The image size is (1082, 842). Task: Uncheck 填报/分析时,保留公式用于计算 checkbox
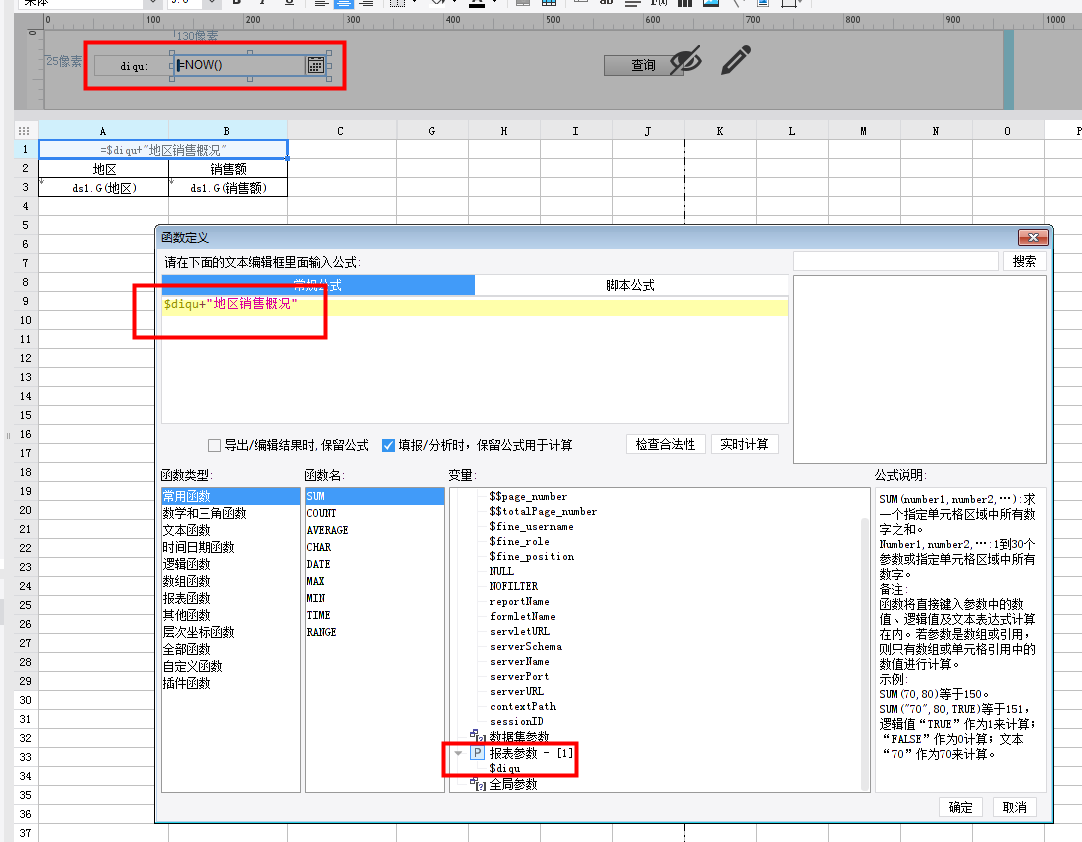pyautogui.click(x=389, y=445)
